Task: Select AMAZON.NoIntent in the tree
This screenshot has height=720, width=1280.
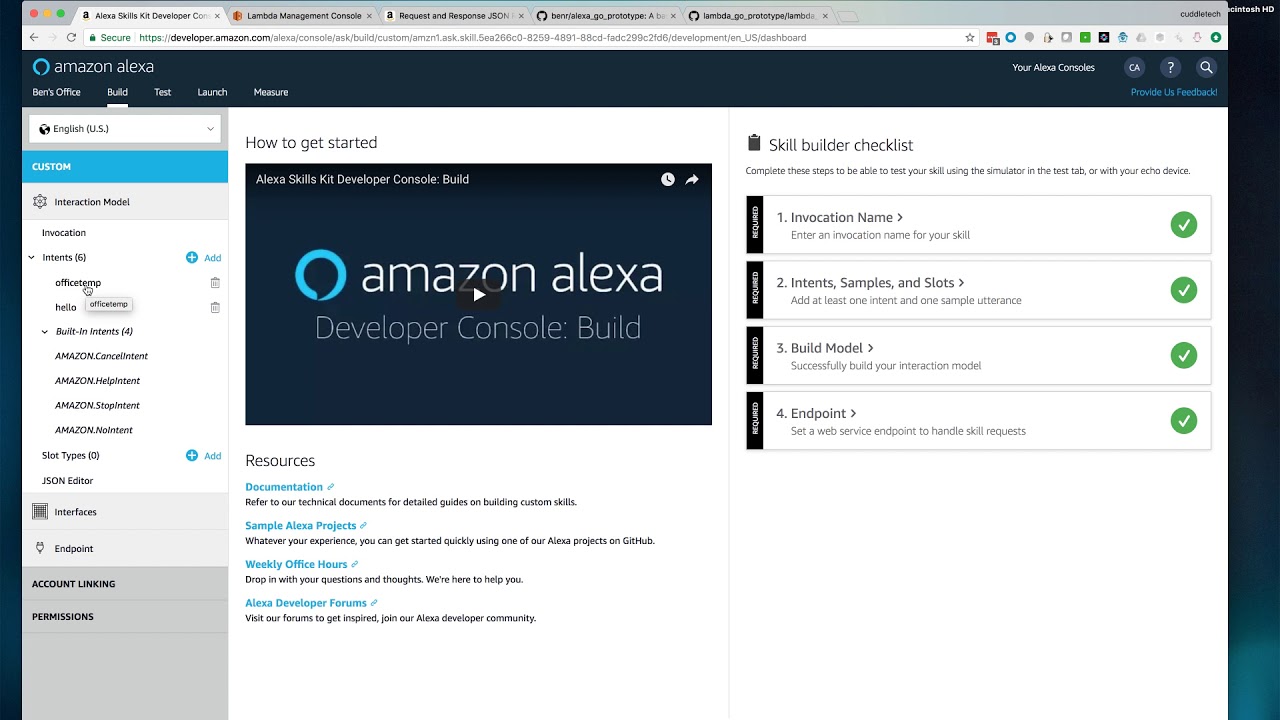Action: tap(94, 430)
